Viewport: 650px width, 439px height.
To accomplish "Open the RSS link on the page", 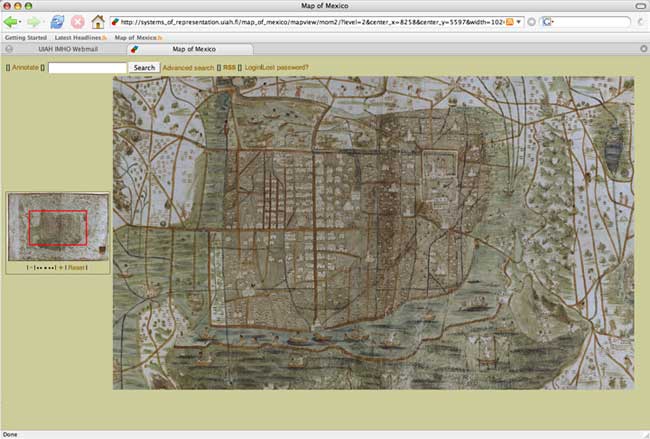I will pyautogui.click(x=229, y=68).
